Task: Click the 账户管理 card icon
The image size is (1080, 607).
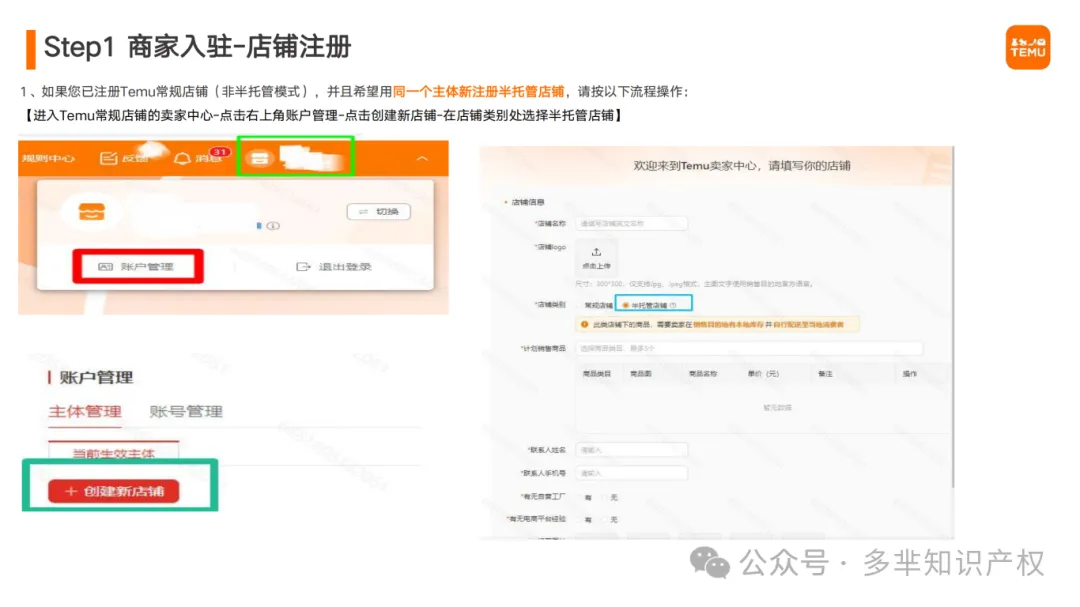Action: tap(105, 266)
